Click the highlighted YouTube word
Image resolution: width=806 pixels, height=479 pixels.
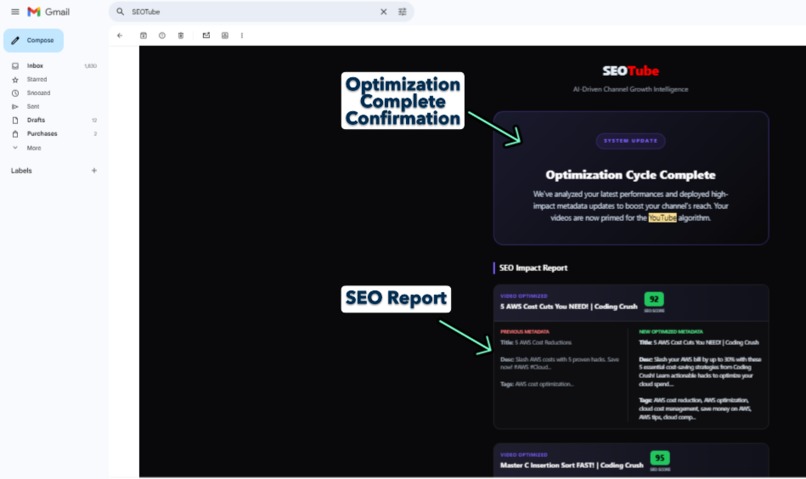point(662,218)
